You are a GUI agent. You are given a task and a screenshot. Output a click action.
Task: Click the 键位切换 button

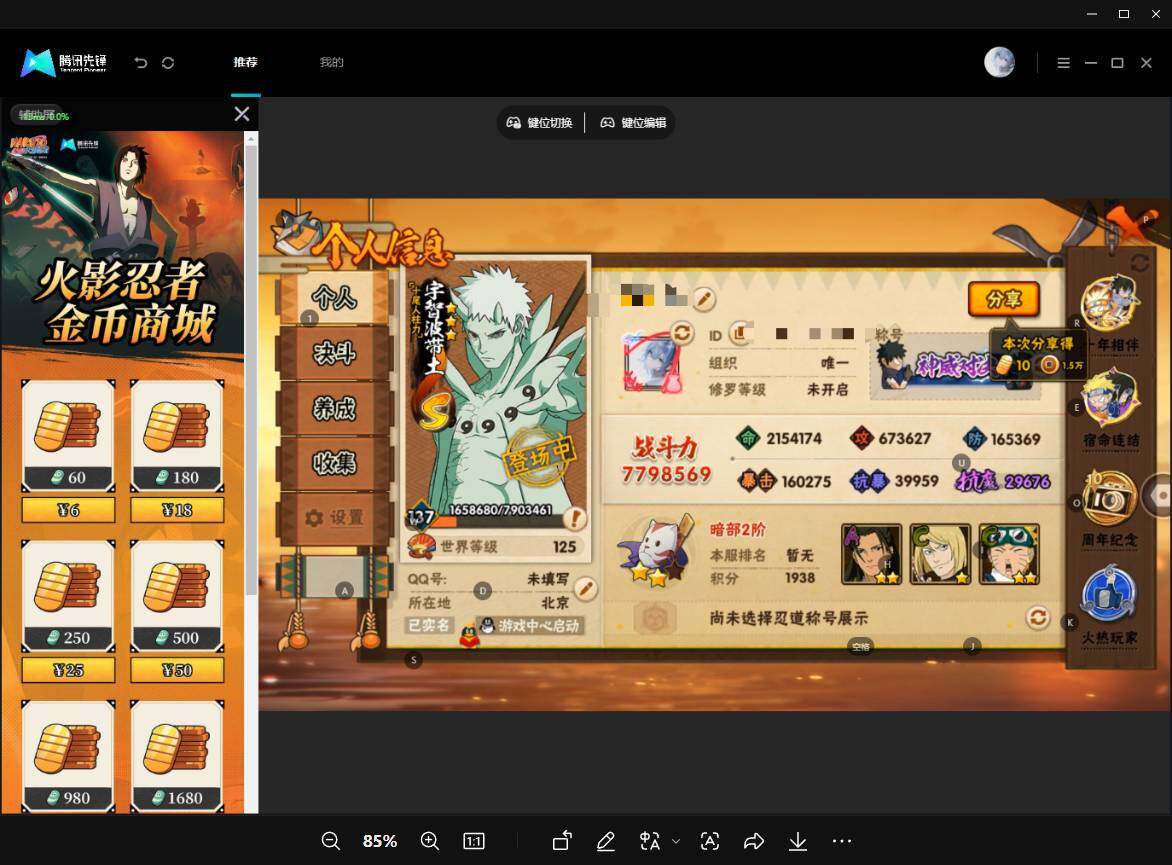pyautogui.click(x=540, y=123)
